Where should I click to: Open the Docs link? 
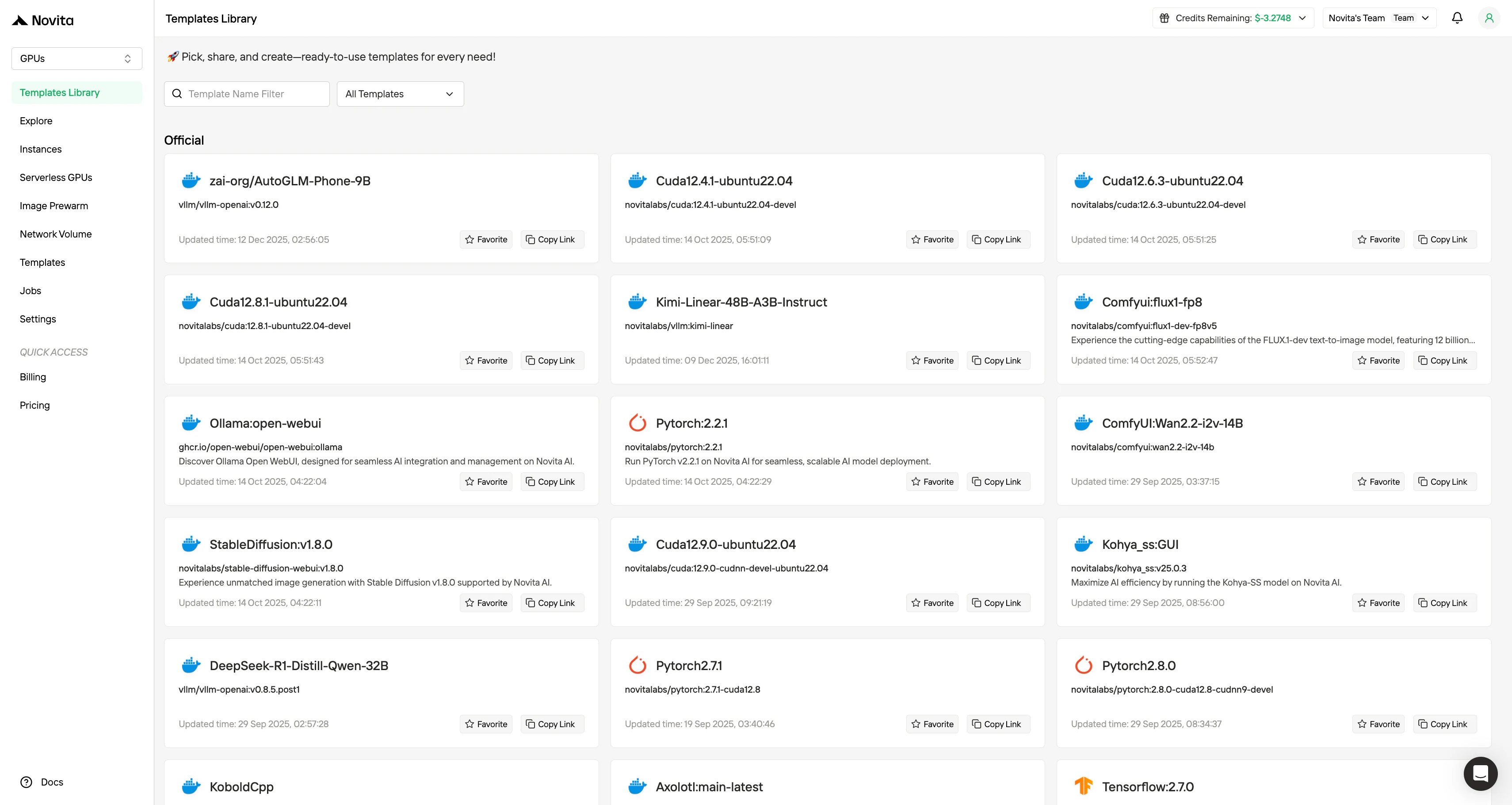coord(42,782)
